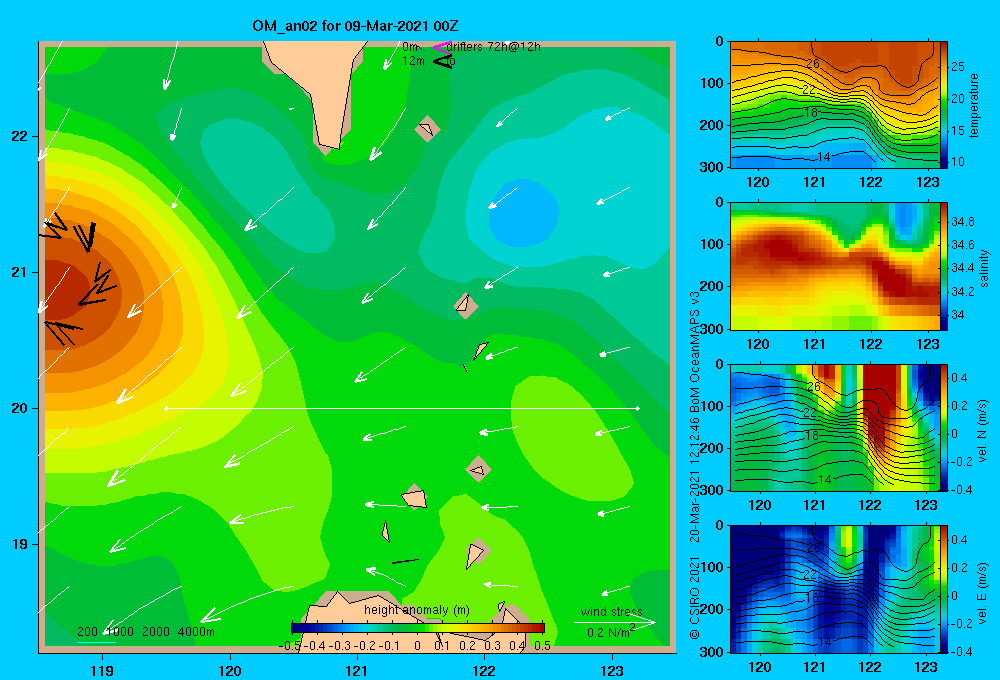Image resolution: width=1000 pixels, height=680 pixels.
Task: Click the blue low anomaly eddy center
Action: pos(524,213)
